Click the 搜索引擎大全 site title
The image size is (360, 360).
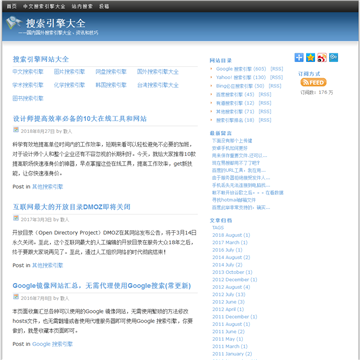(56, 23)
